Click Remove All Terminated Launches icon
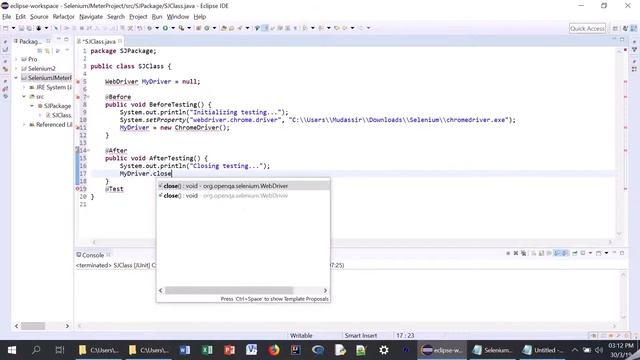 click(524, 253)
